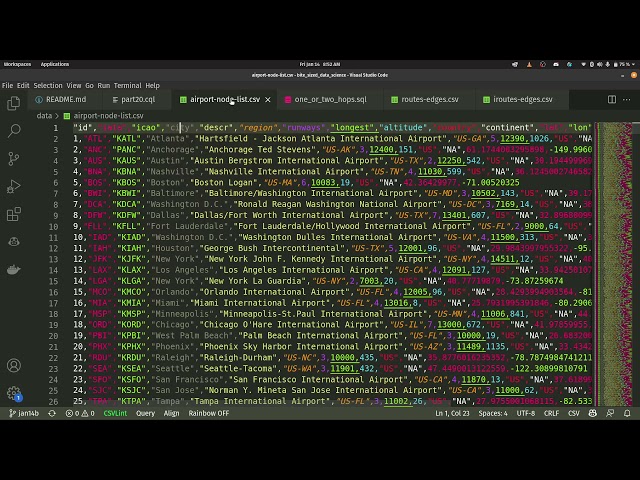Open the Extensions view
The image size is (640, 480).
click(x=14, y=214)
